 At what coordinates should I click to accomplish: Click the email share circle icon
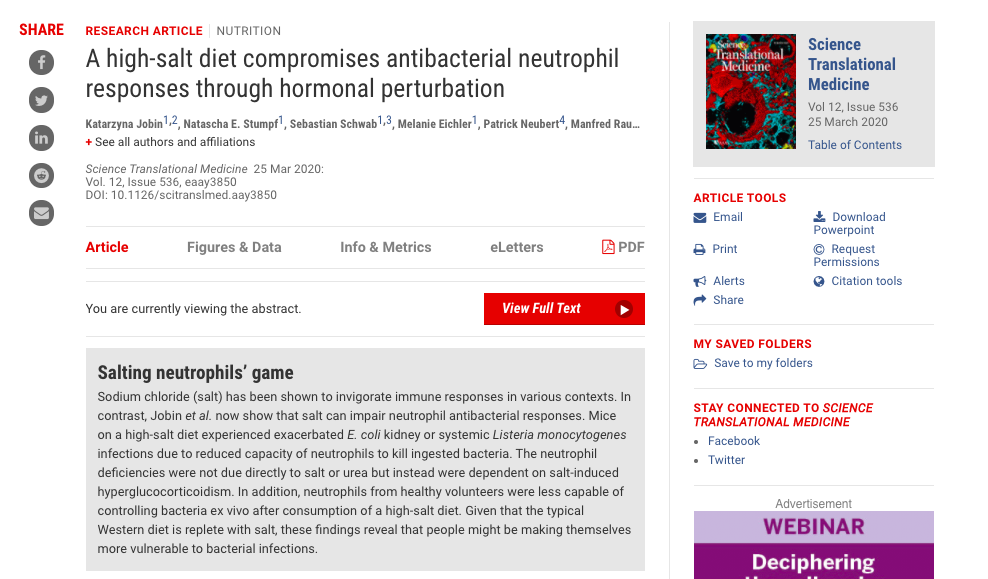click(41, 212)
